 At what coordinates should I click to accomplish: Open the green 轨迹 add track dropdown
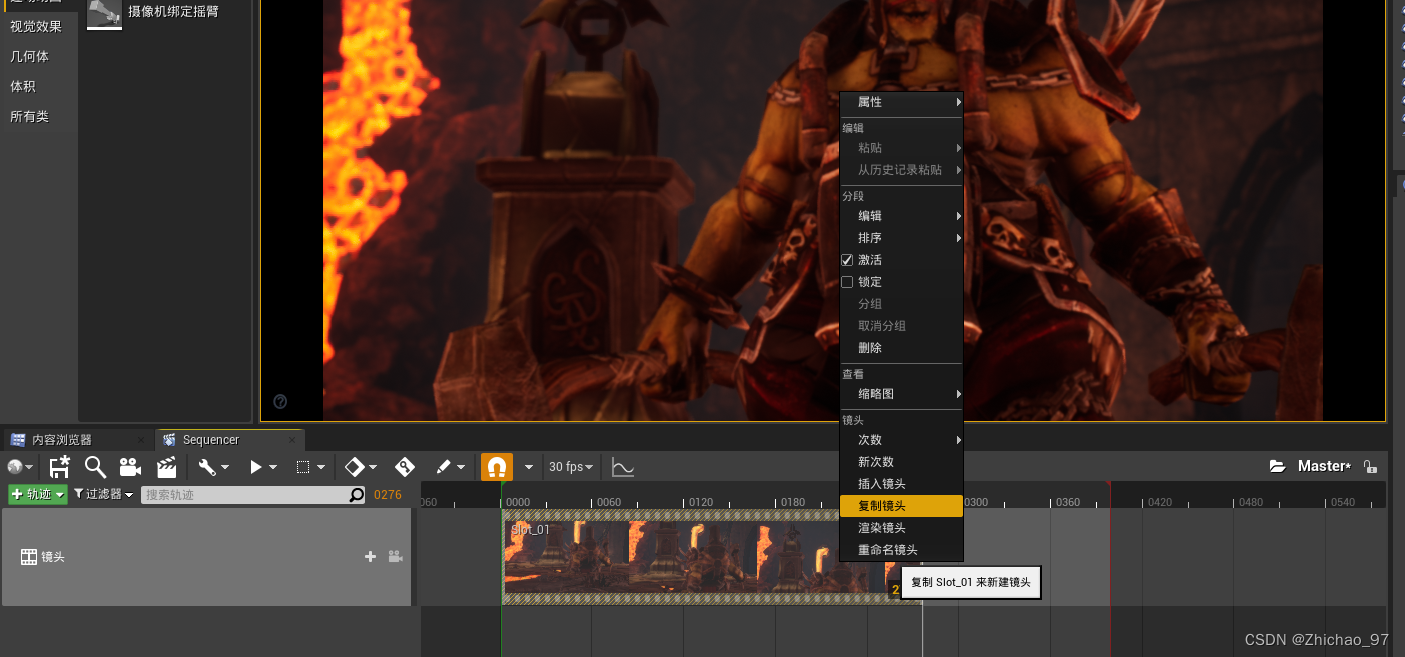[38, 495]
